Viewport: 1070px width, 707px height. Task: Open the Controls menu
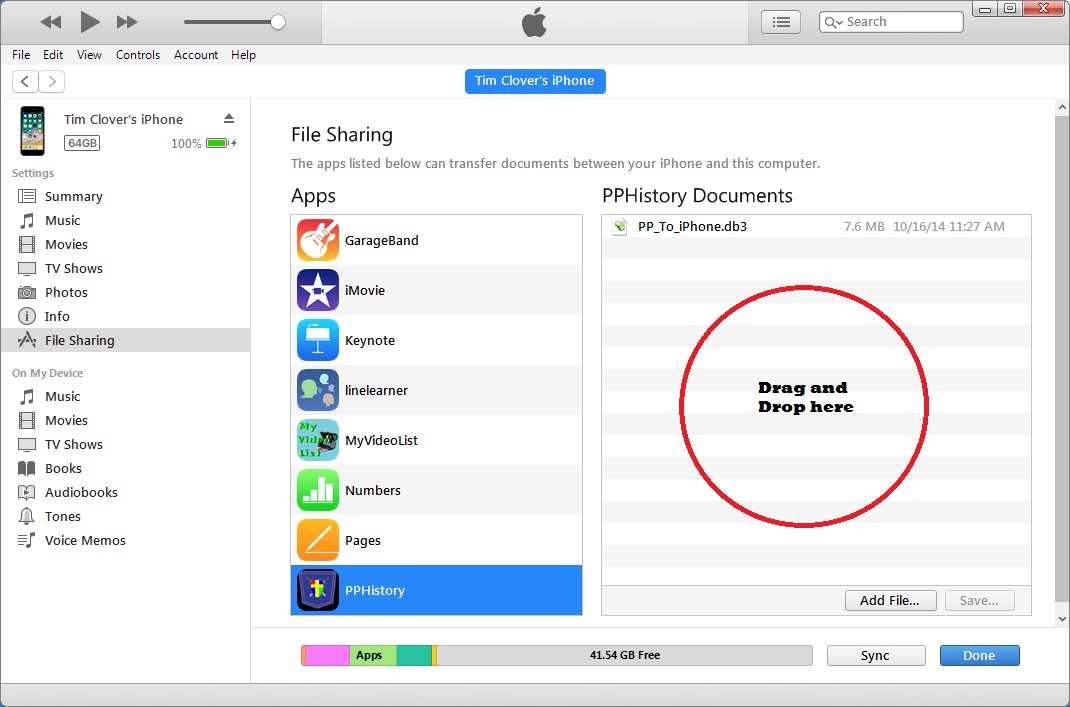pos(137,55)
